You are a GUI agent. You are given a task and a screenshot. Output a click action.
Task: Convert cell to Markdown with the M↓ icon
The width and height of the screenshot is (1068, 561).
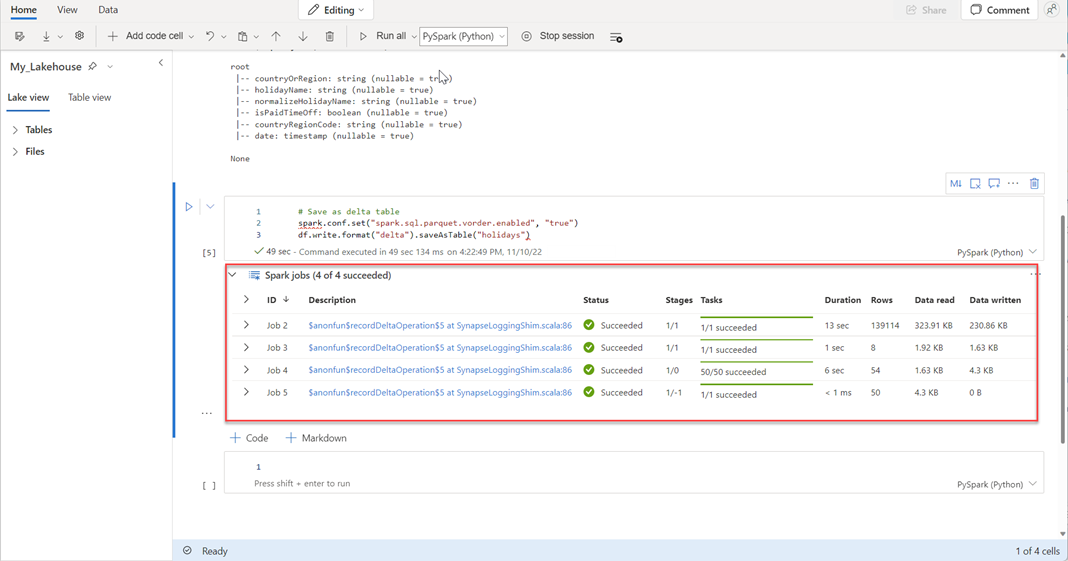click(x=956, y=184)
